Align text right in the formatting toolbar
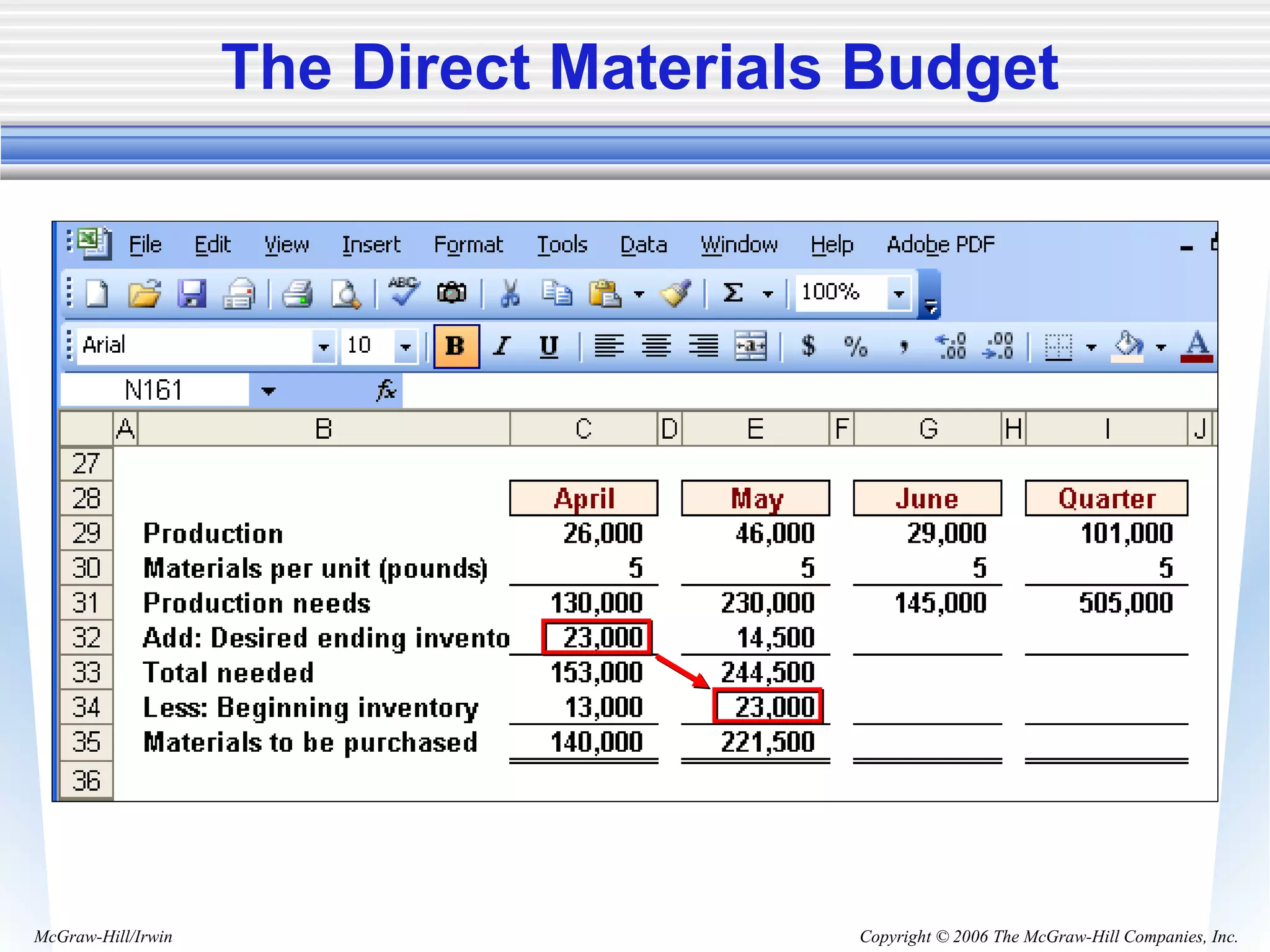This screenshot has width=1270, height=952. click(703, 346)
